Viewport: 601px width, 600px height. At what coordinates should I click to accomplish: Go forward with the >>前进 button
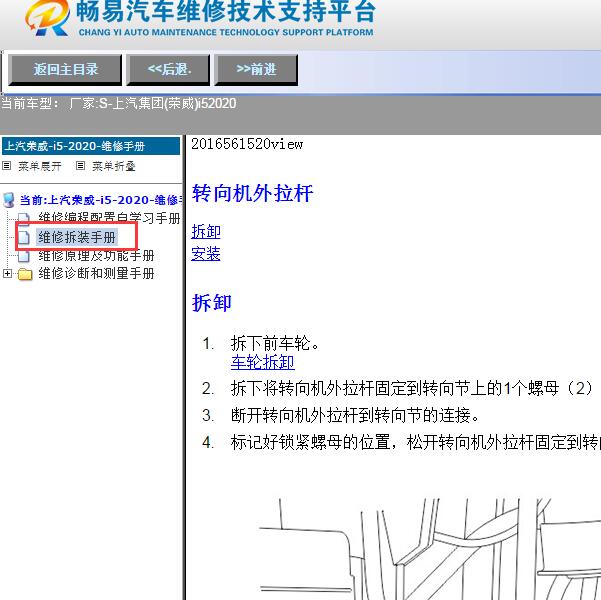coord(256,69)
